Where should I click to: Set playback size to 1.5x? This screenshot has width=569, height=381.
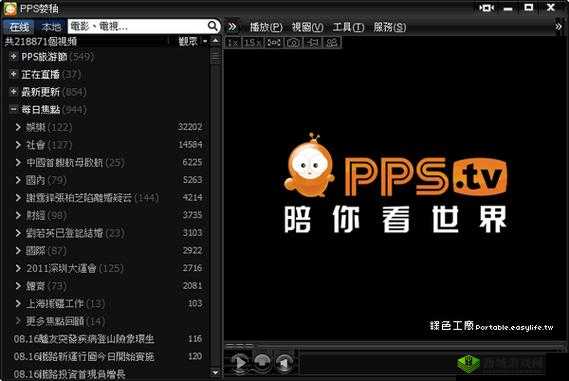point(252,43)
